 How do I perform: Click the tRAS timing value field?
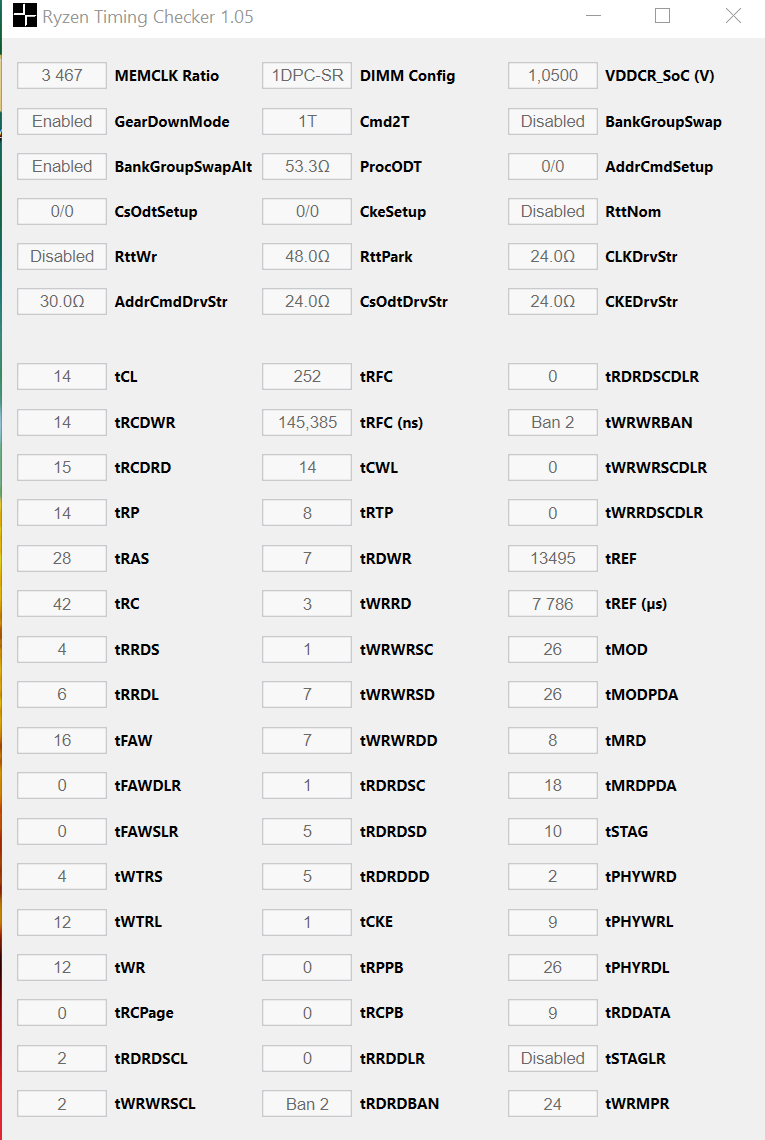(x=62, y=558)
